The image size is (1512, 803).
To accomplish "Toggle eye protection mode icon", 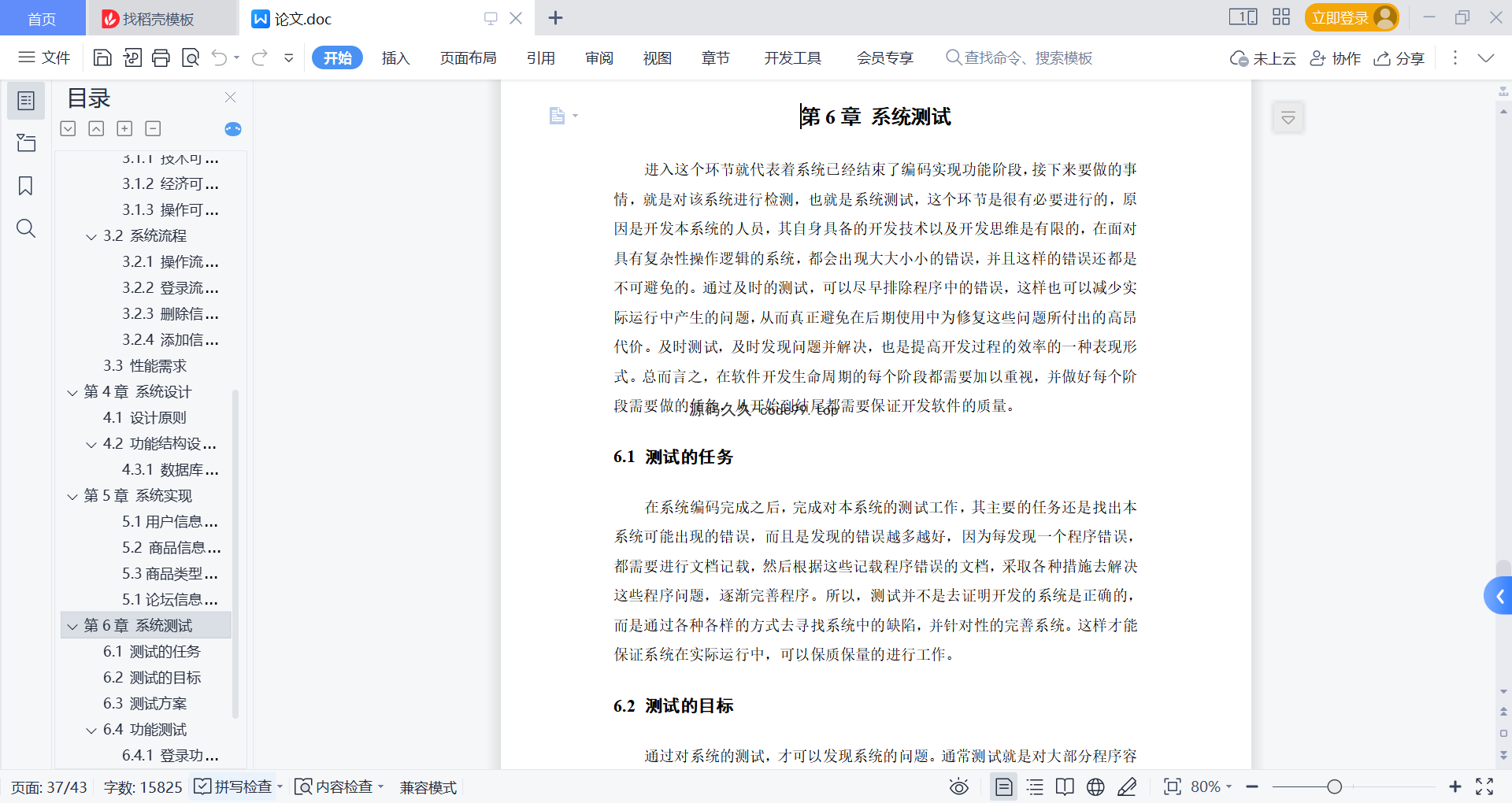I will 958,786.
